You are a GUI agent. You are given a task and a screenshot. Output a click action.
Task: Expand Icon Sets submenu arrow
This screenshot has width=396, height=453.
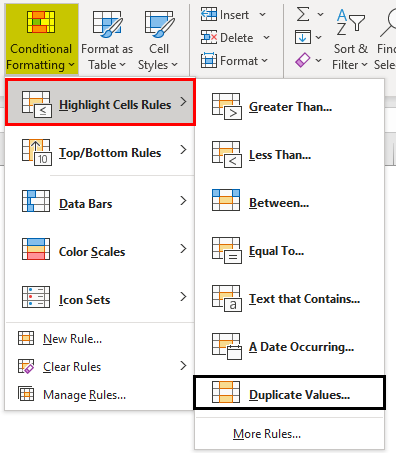click(x=183, y=297)
